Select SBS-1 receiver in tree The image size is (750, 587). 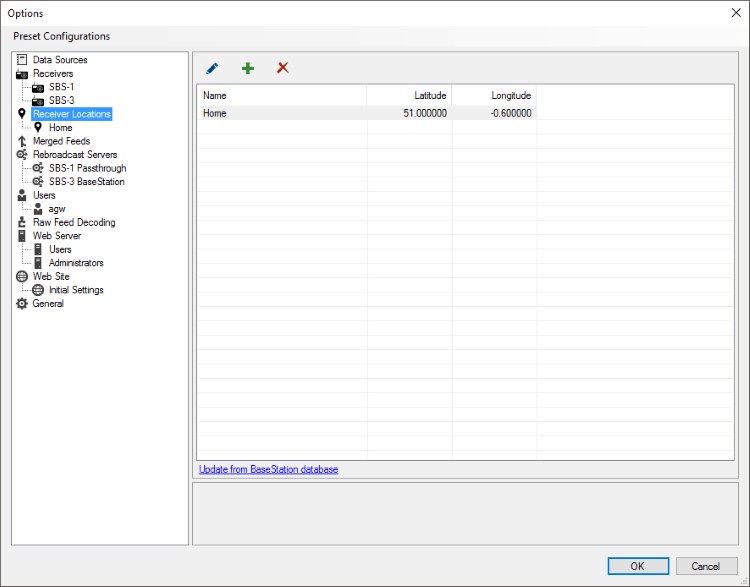61,87
